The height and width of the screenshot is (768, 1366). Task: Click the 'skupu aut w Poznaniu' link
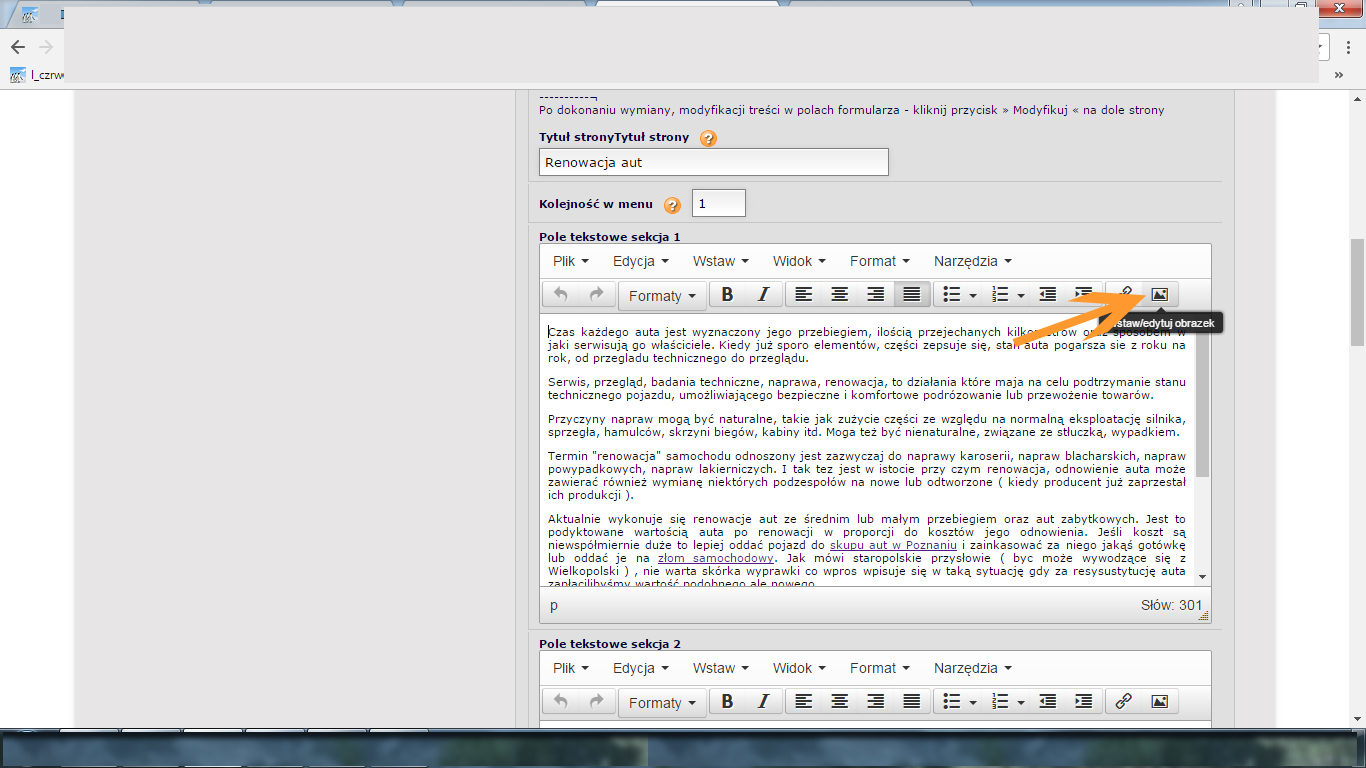893,545
